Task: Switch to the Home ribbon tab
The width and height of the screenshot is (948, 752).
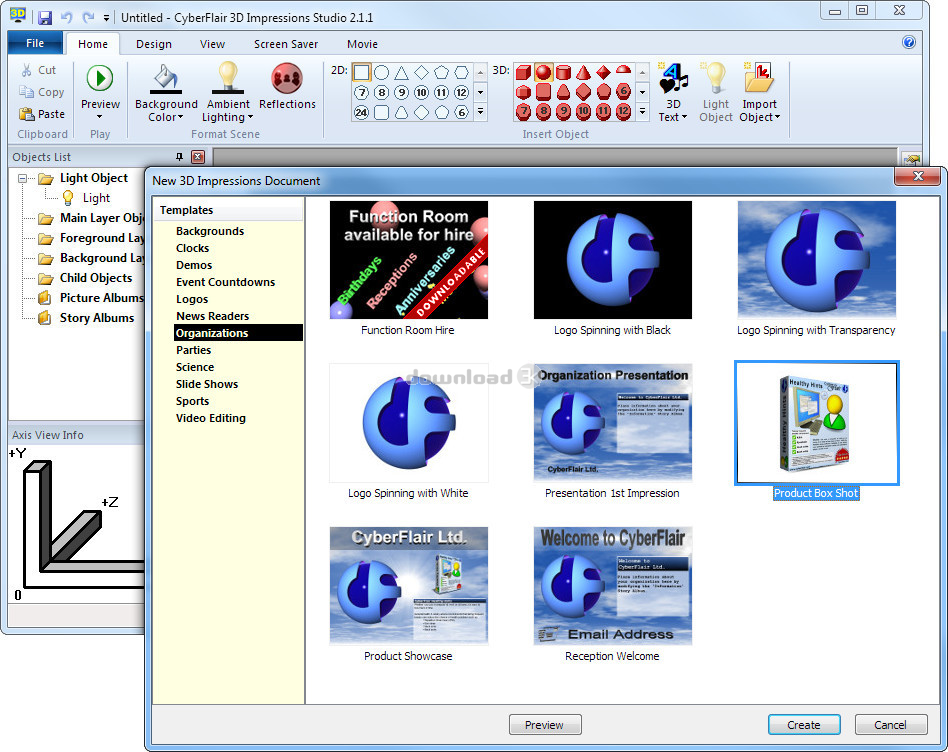Action: click(x=93, y=44)
